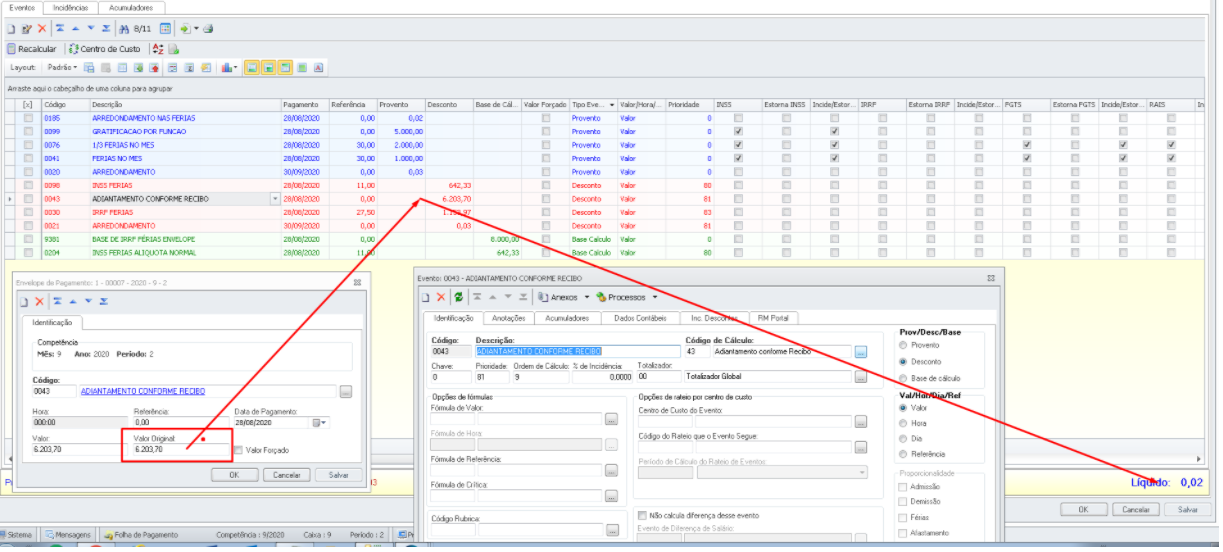Tick row checkbox for GRATIFICACAO POR FUNCAO
Screen dimensions: 1223x552
(x=28, y=131)
